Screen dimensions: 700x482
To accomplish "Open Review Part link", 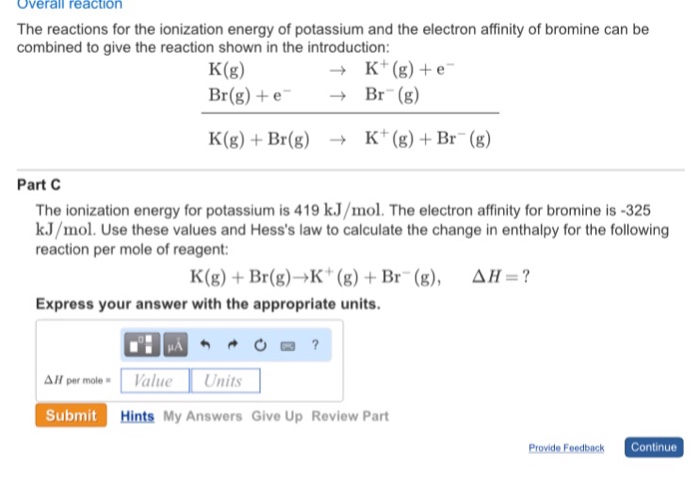I will point(350,416).
